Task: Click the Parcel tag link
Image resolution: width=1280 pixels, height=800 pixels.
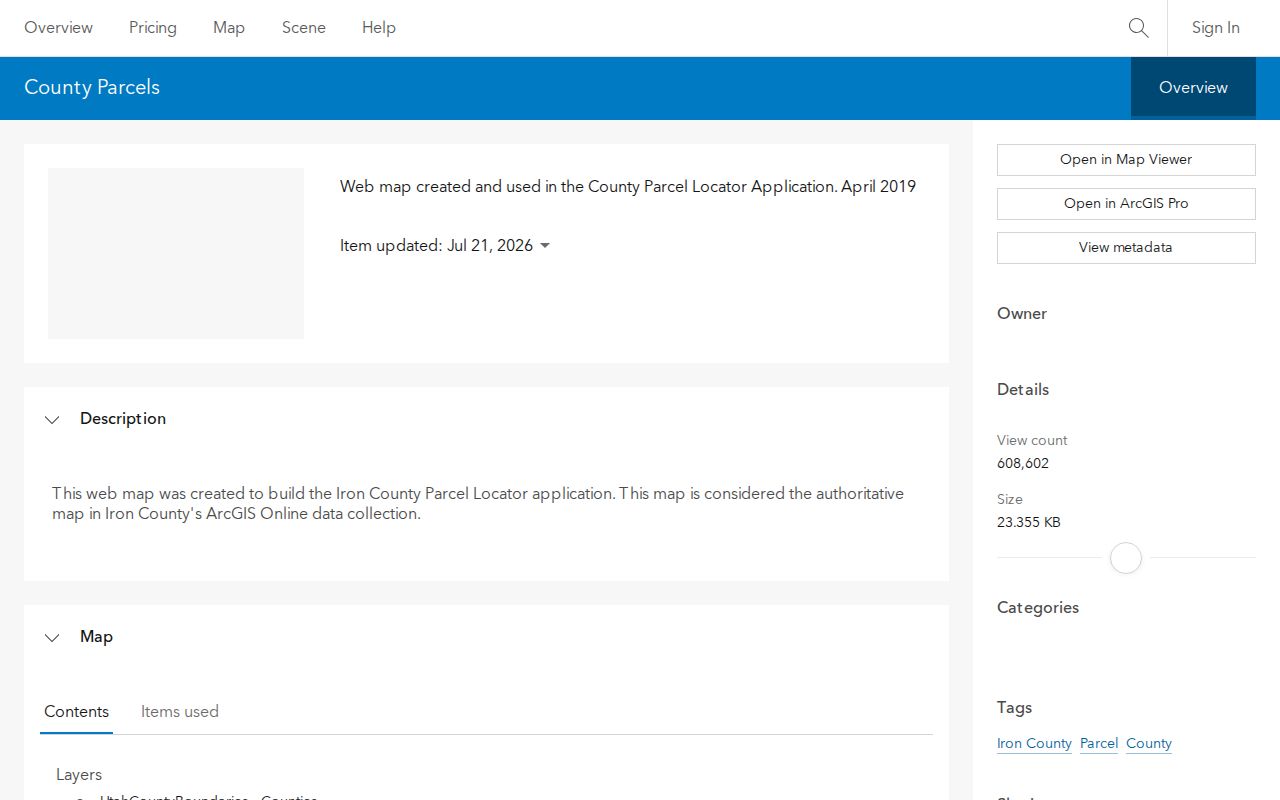Action: point(1099,744)
